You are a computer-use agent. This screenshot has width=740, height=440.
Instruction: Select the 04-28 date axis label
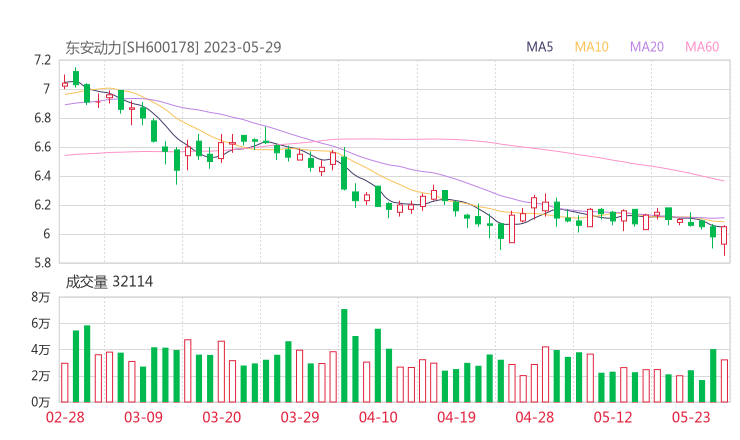(534, 418)
